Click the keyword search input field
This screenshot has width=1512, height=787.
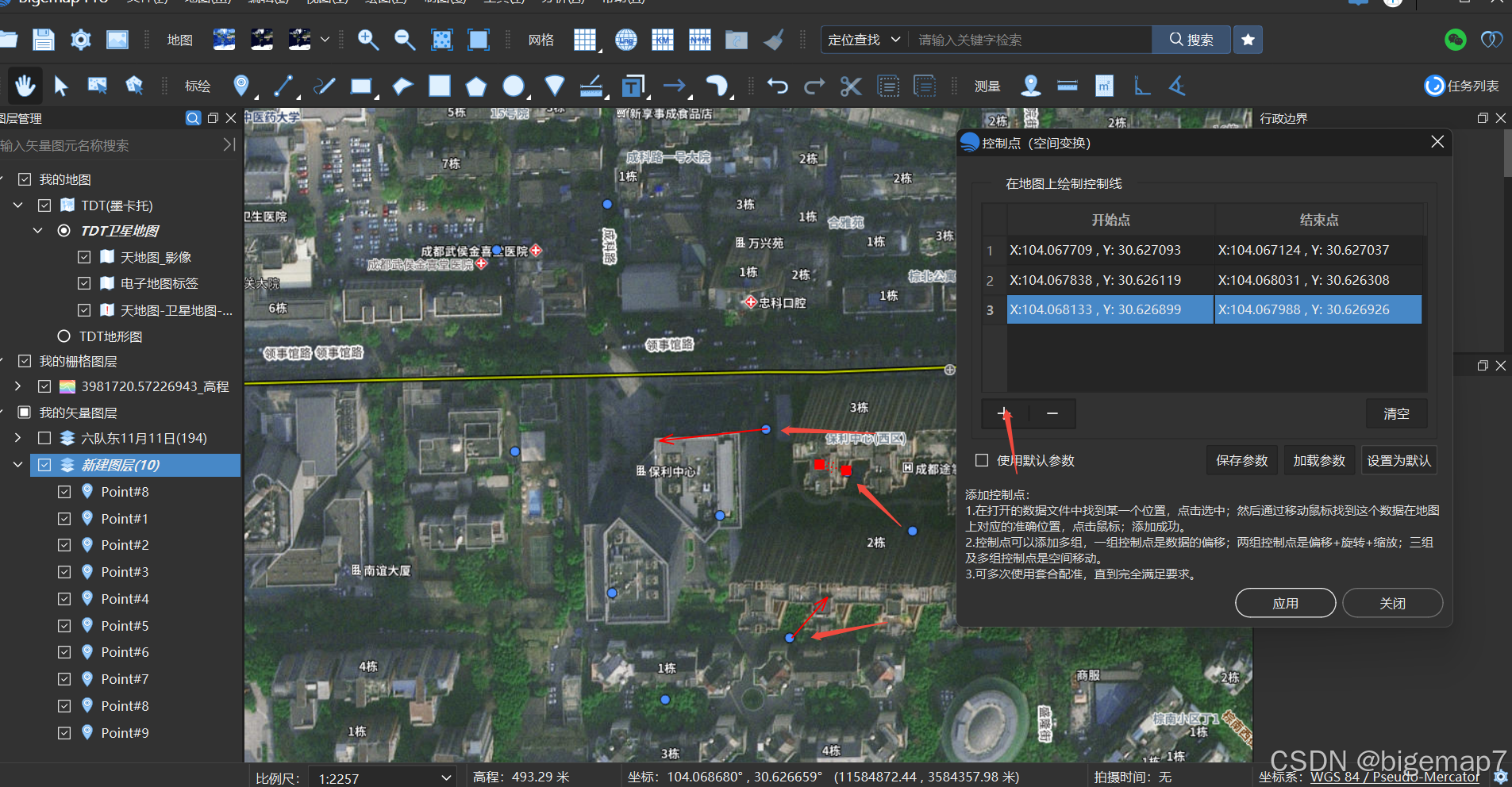tap(1032, 40)
